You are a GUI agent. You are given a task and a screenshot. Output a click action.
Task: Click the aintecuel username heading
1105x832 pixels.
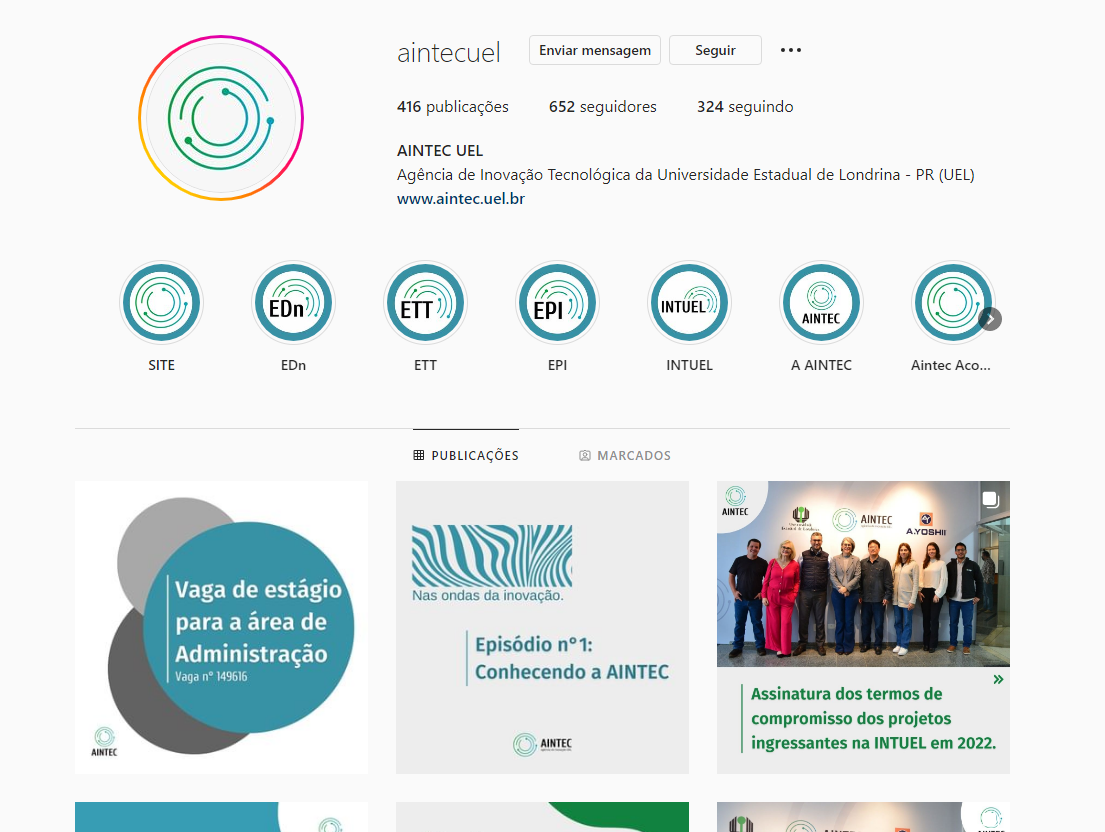[449, 52]
